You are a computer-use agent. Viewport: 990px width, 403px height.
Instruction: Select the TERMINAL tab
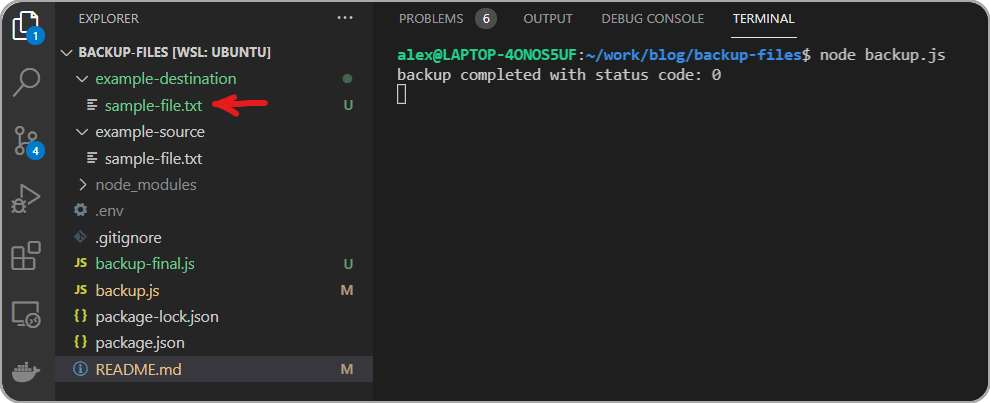pyautogui.click(x=763, y=19)
